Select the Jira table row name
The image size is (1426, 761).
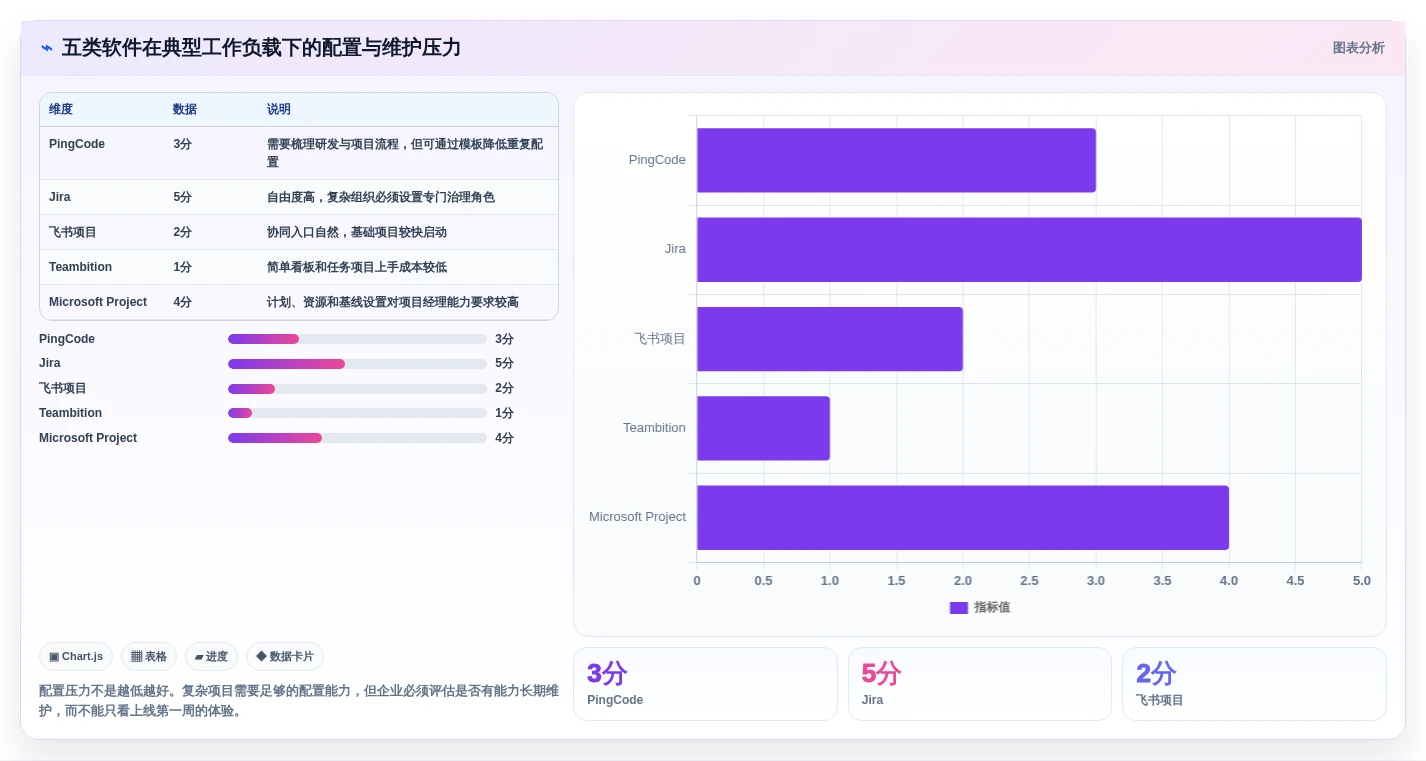60,197
